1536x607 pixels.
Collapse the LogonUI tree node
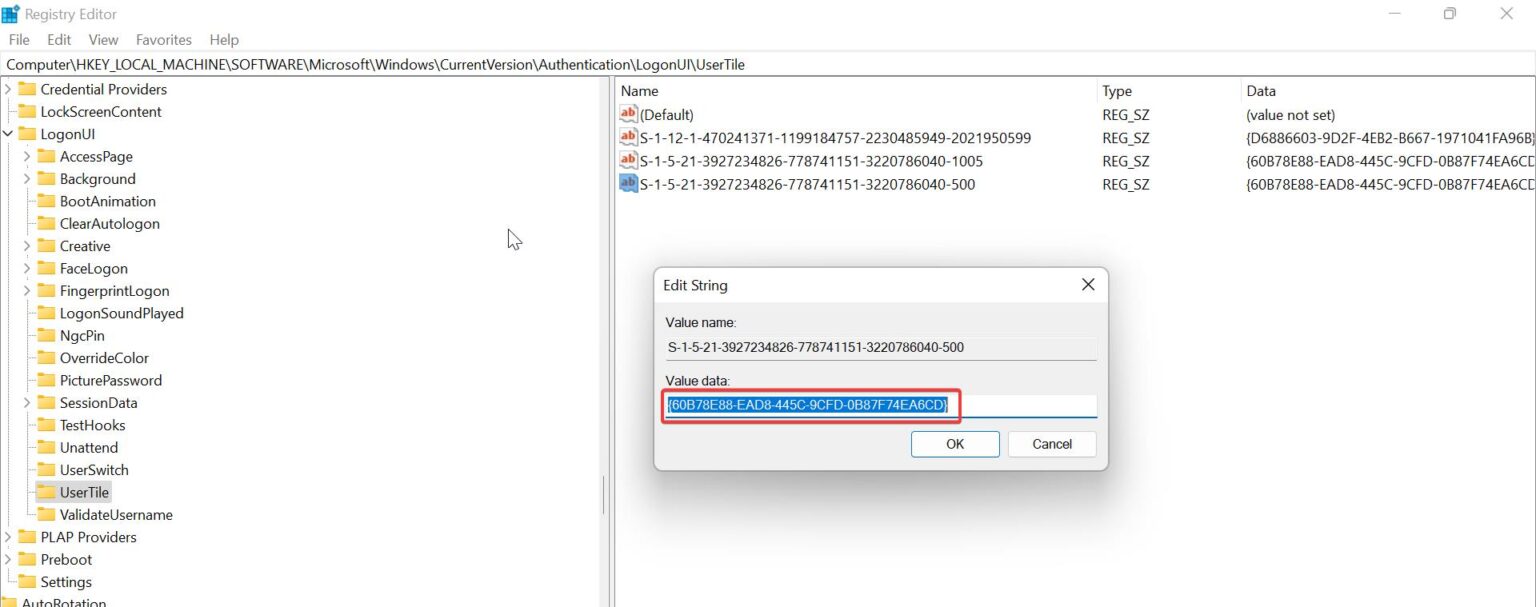8,133
